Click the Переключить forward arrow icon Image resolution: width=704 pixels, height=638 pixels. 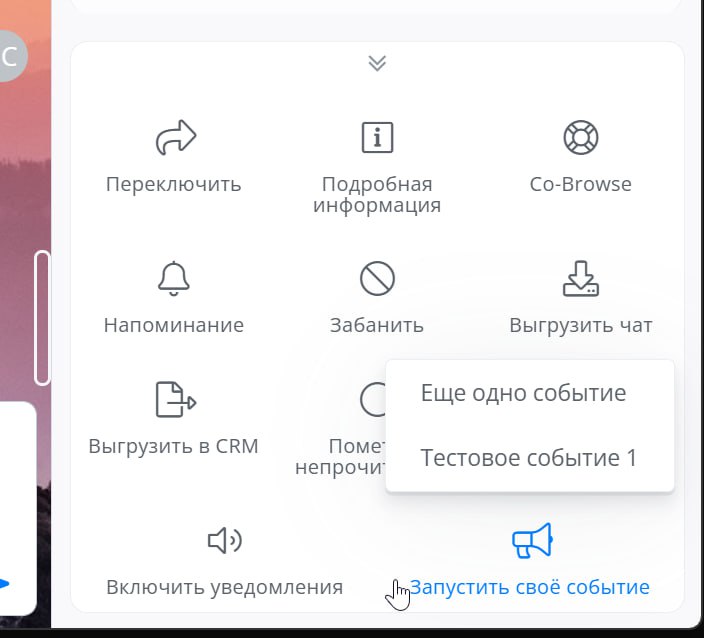[176, 137]
